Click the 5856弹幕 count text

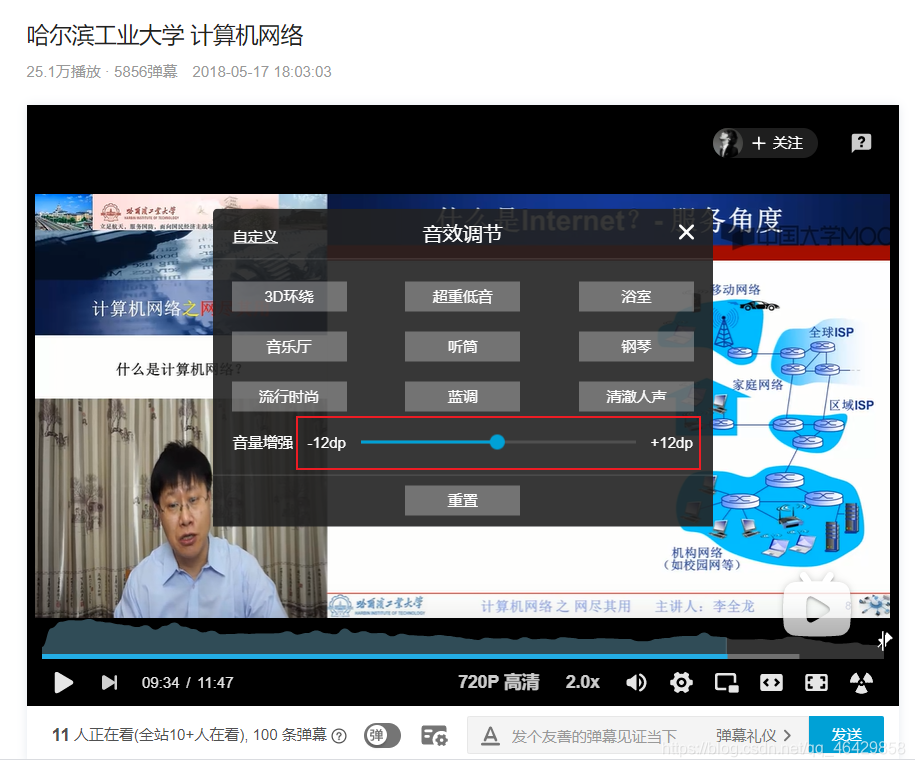(146, 72)
